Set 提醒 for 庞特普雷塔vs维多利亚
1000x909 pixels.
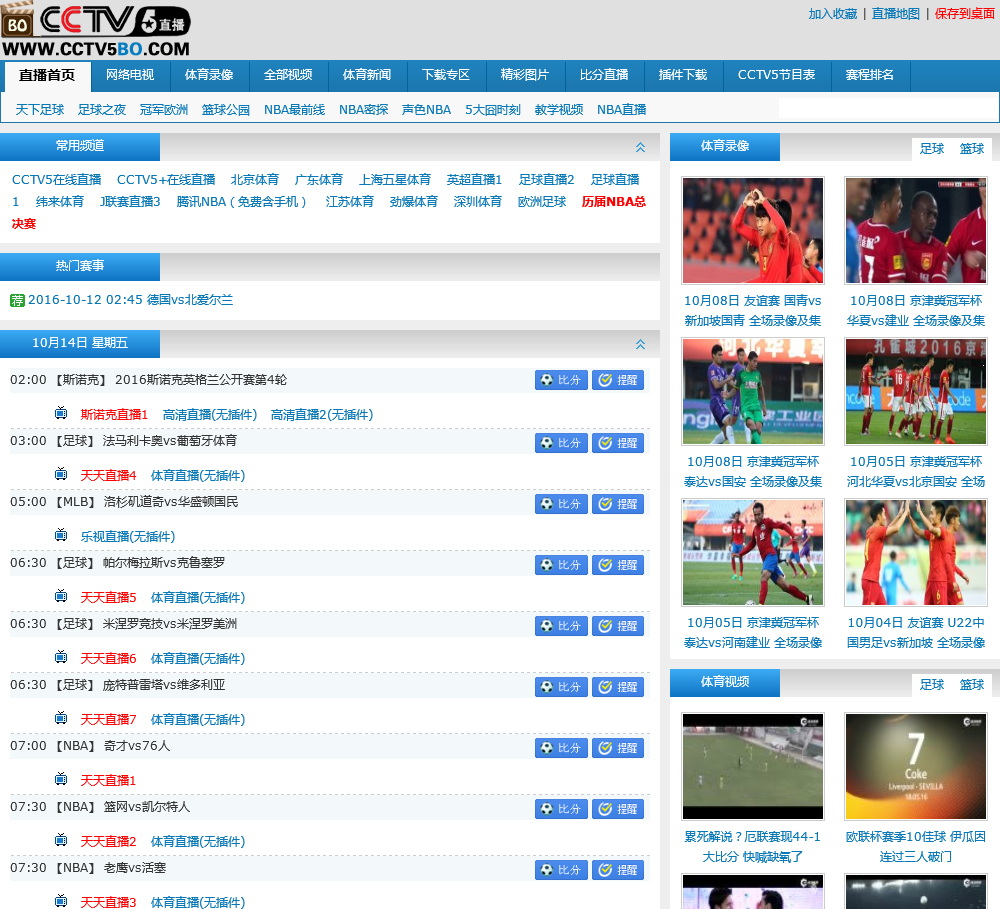point(618,687)
